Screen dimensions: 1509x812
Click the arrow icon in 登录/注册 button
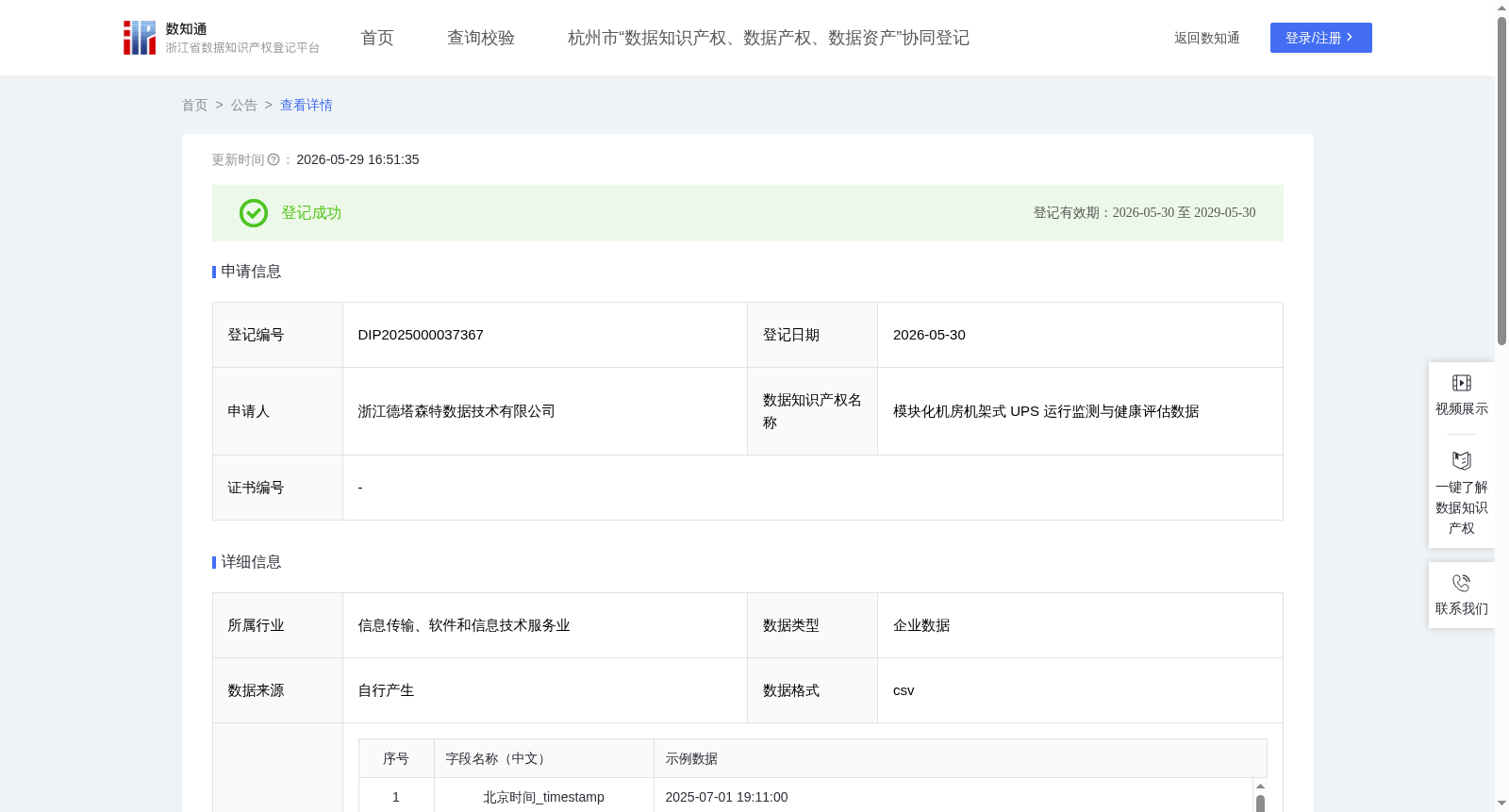click(x=1350, y=38)
